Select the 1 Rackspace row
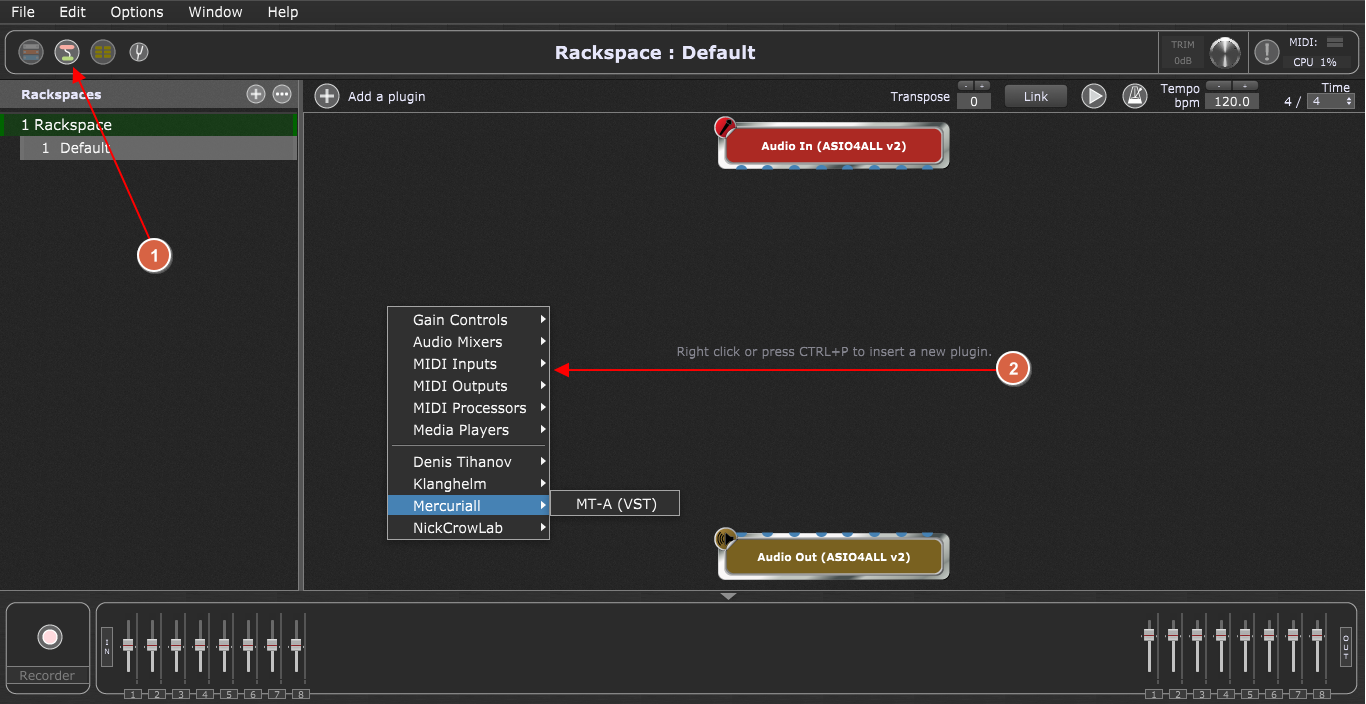The width and height of the screenshot is (1366, 704). click(x=148, y=125)
